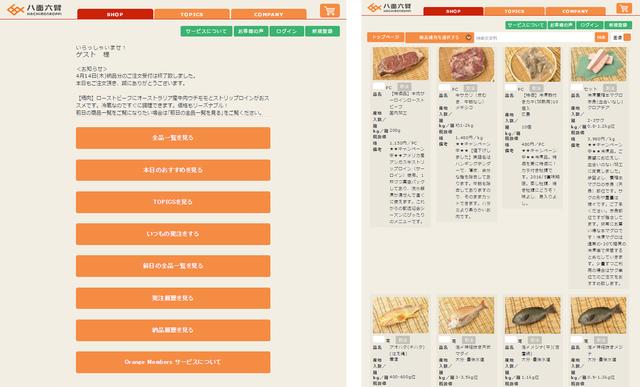This screenshot has height=387, width=640.
Task: Open the yellow アオハタ fish photo
Action: 400,315
